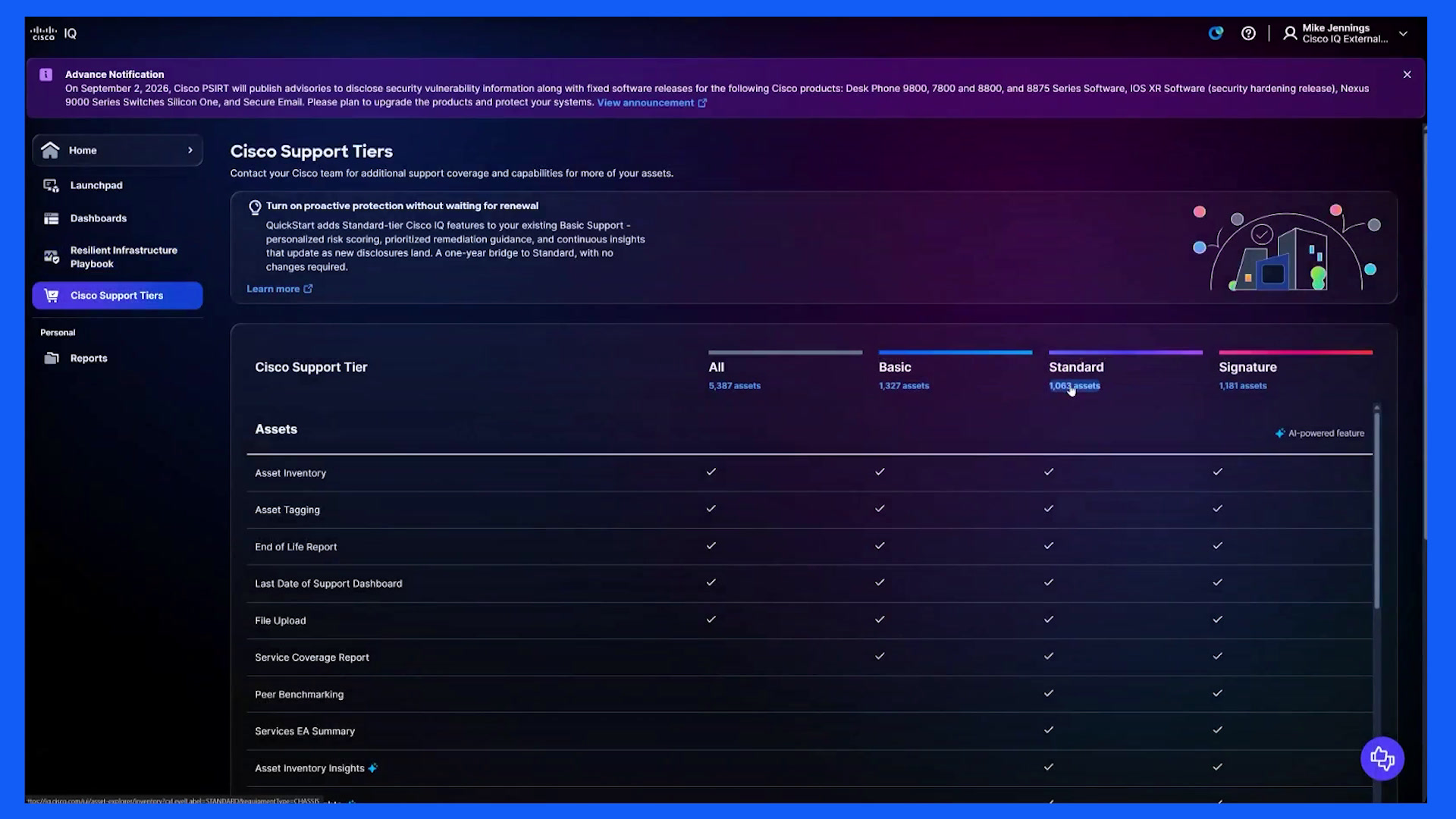The image size is (1456, 819).
Task: Click the Service Coverage Report row label
Action: [x=312, y=657]
